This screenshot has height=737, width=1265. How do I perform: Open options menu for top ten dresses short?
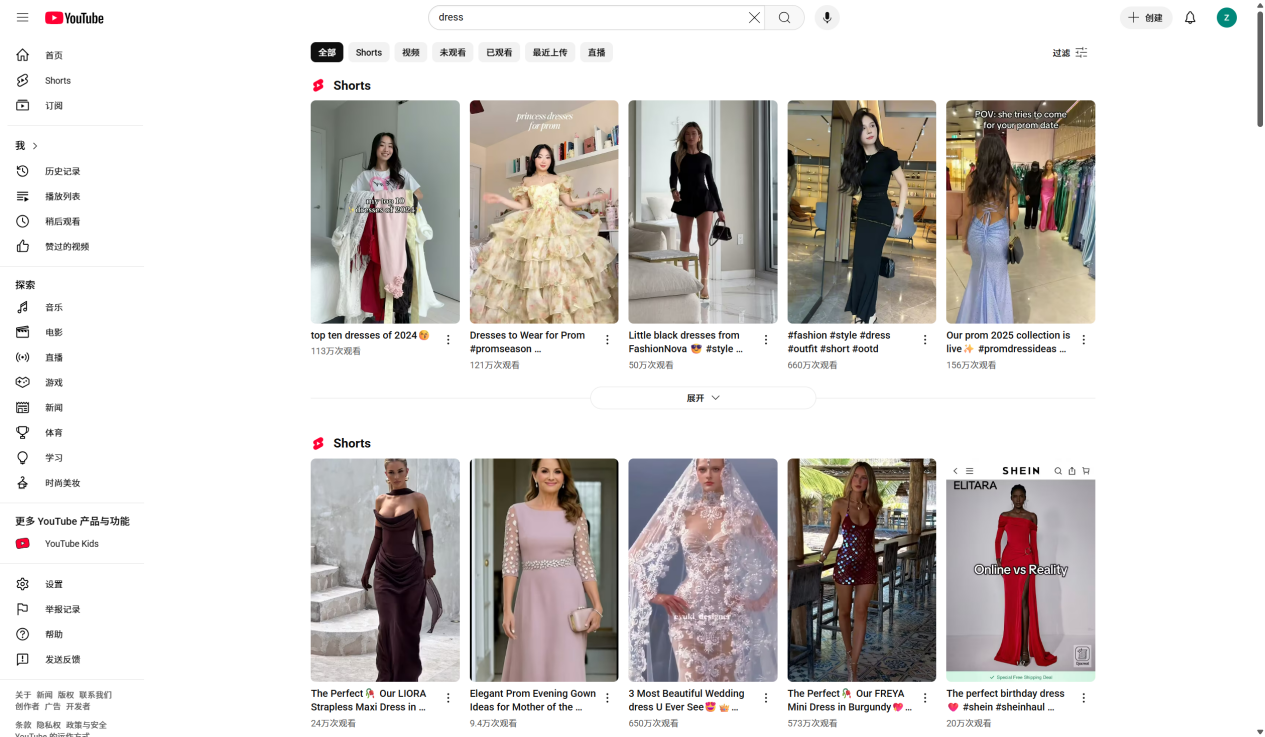[x=448, y=340]
